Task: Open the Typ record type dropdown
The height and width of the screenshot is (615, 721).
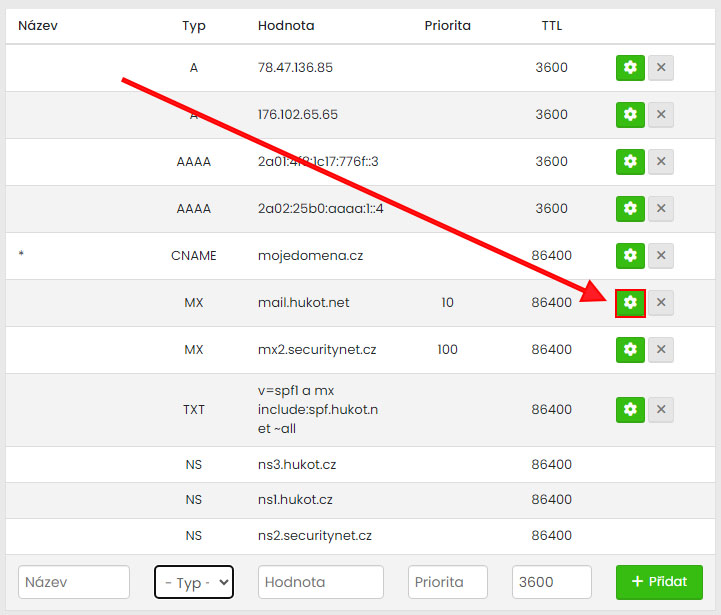Action: coord(194,582)
